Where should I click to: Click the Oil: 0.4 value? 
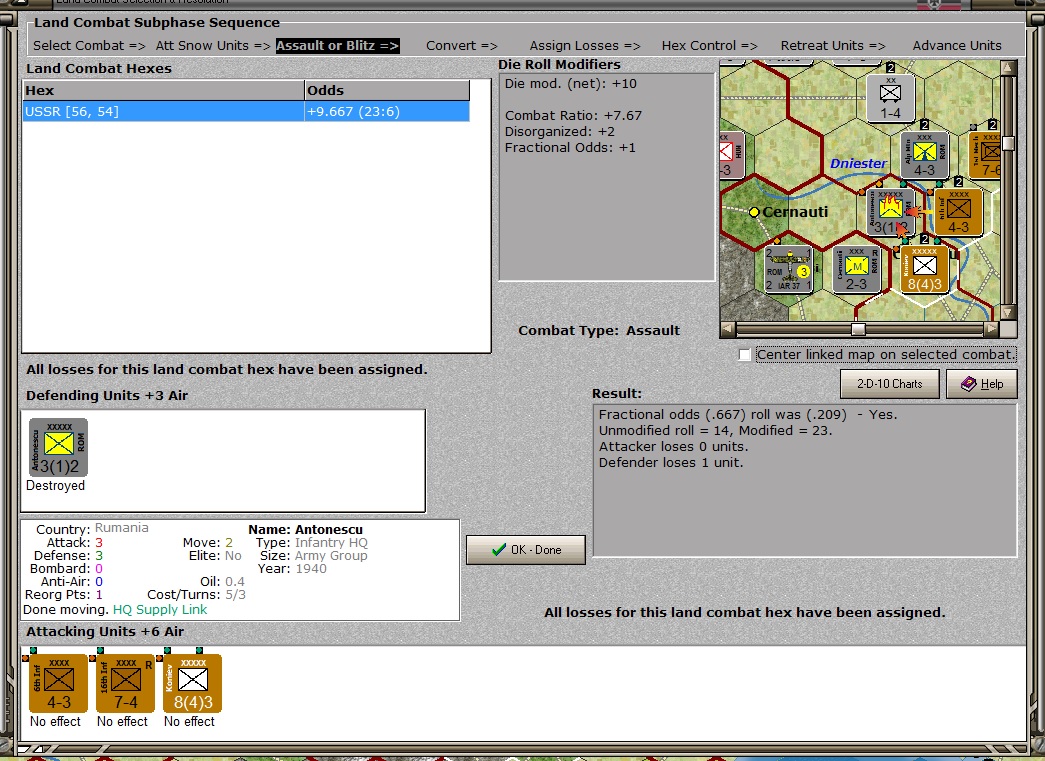point(235,582)
